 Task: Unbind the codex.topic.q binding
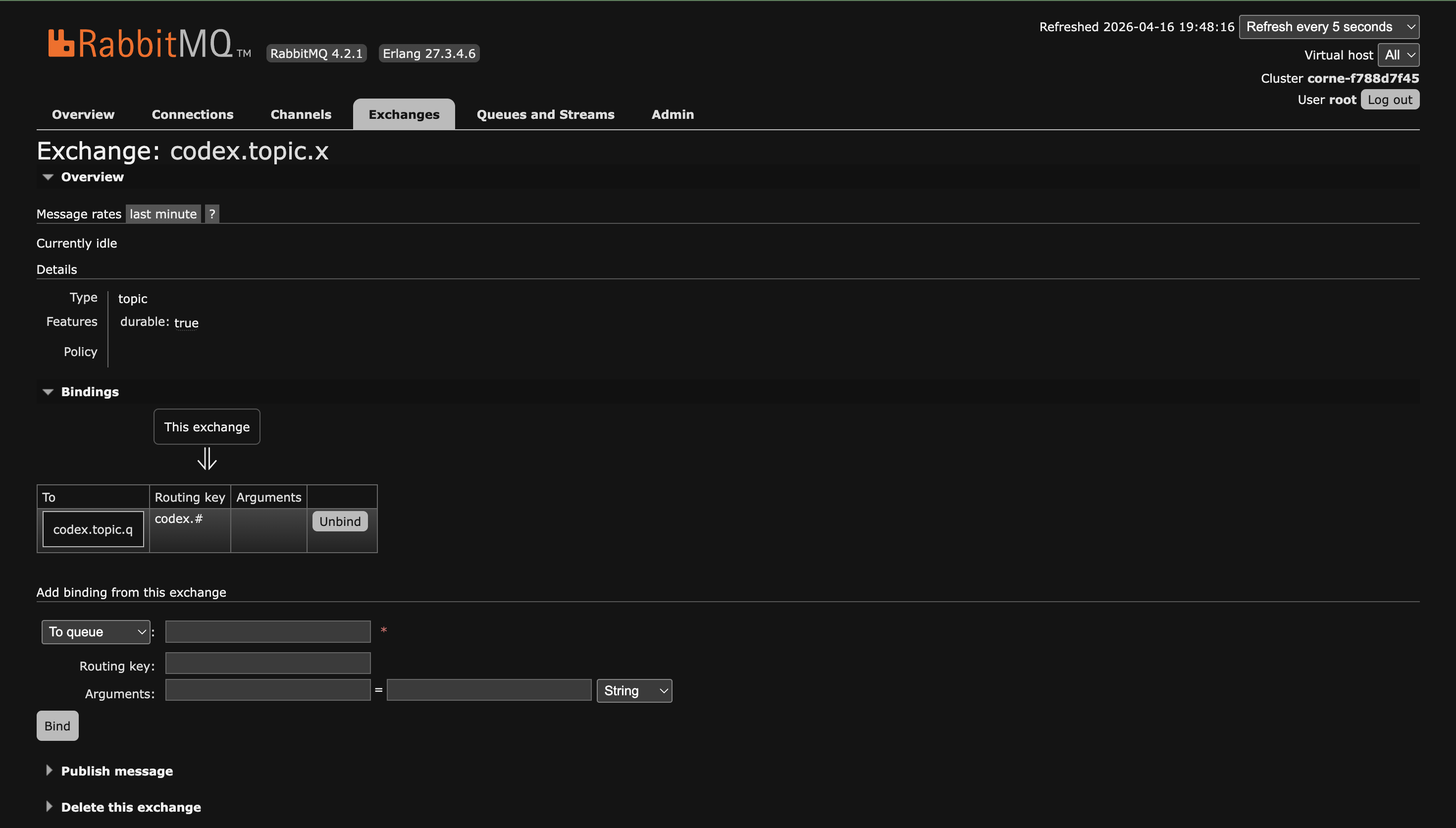340,521
